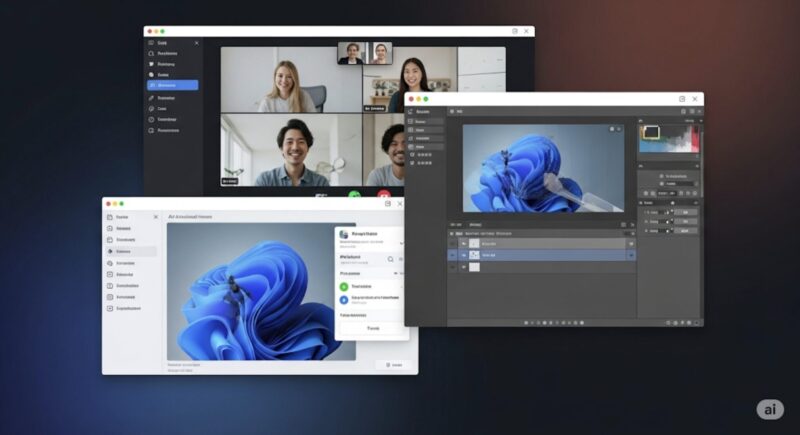Select the denim-shirt man's video tile
This screenshot has width=800, height=435.
[x=291, y=150]
